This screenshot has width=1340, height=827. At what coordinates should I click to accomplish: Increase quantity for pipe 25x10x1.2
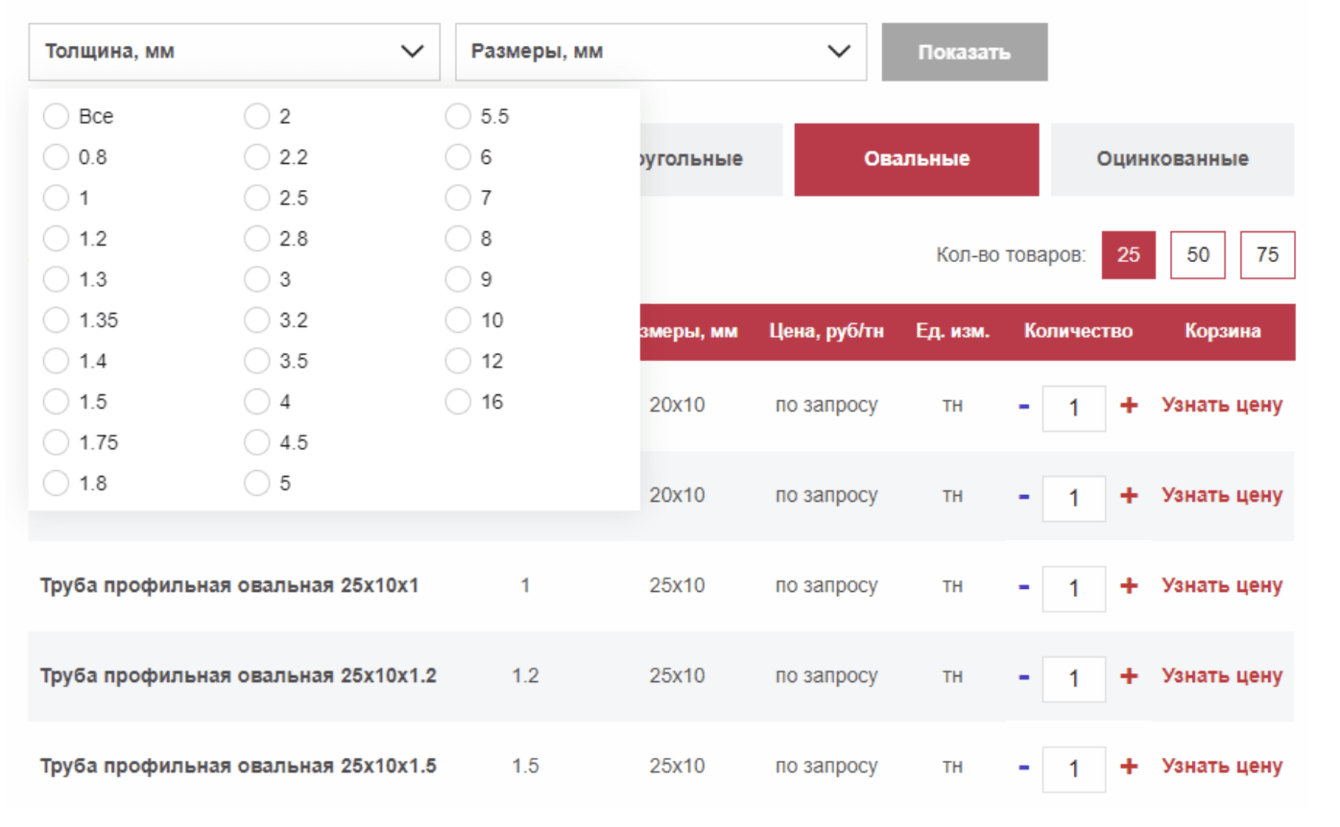[1129, 676]
